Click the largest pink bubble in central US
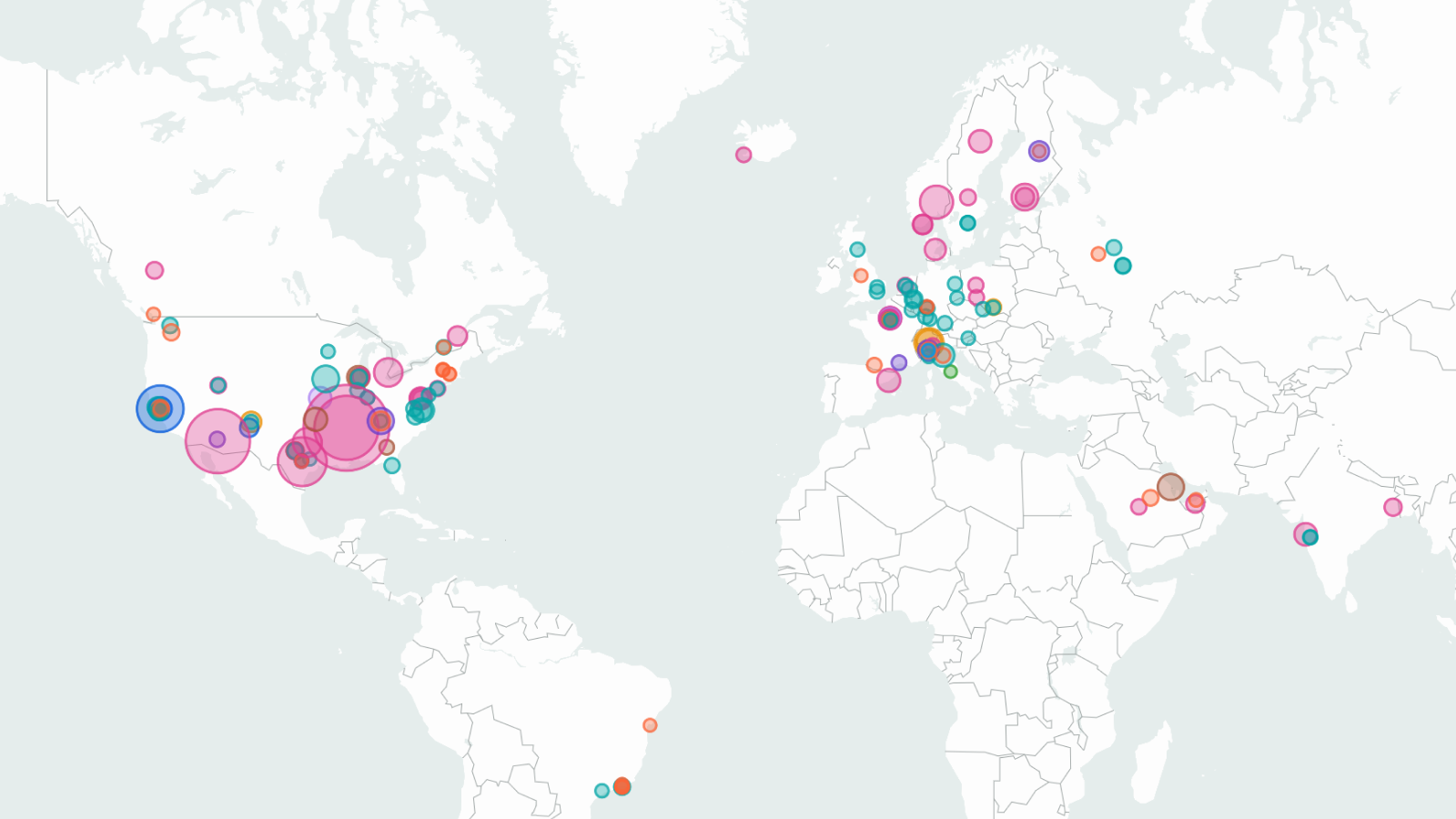The height and width of the screenshot is (819, 1456). pos(346,428)
